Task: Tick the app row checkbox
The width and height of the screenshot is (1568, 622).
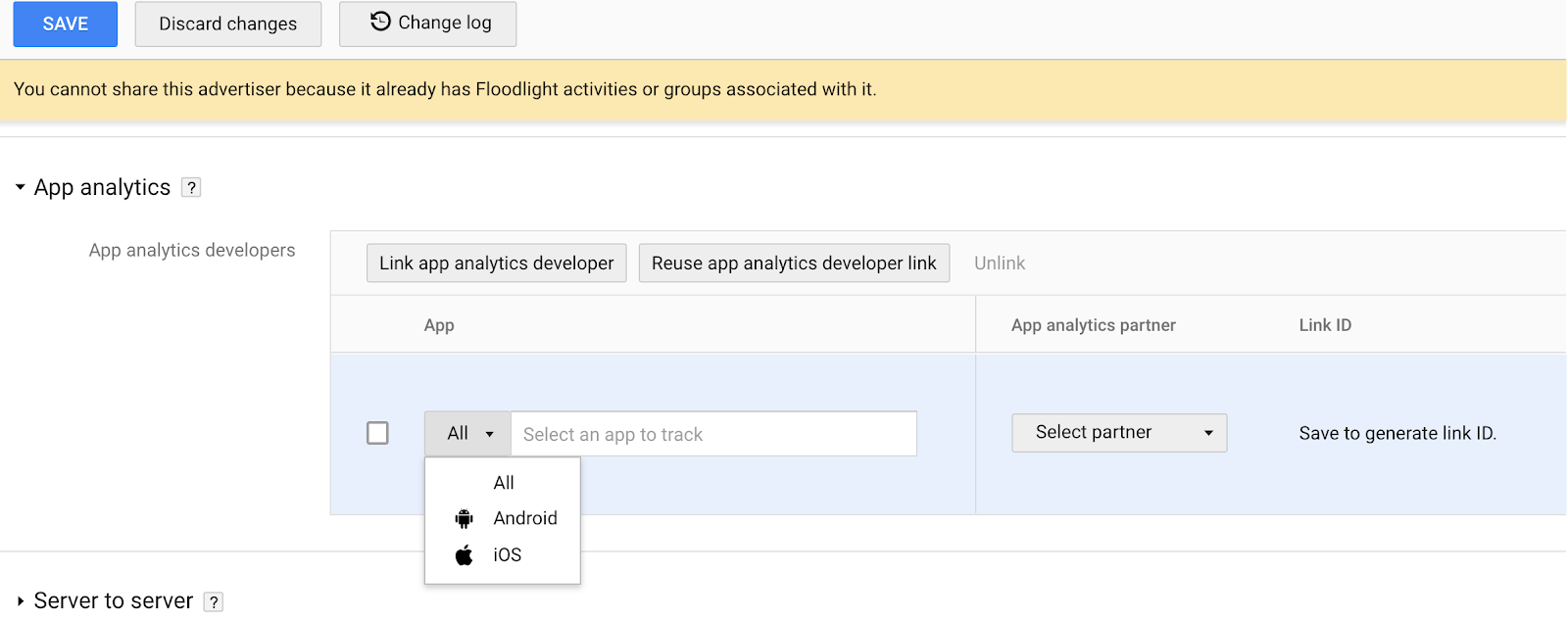Action: 377,433
